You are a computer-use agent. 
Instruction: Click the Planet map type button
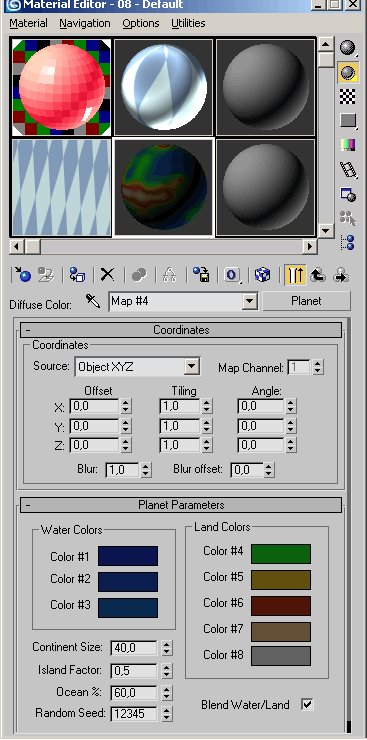click(x=306, y=301)
